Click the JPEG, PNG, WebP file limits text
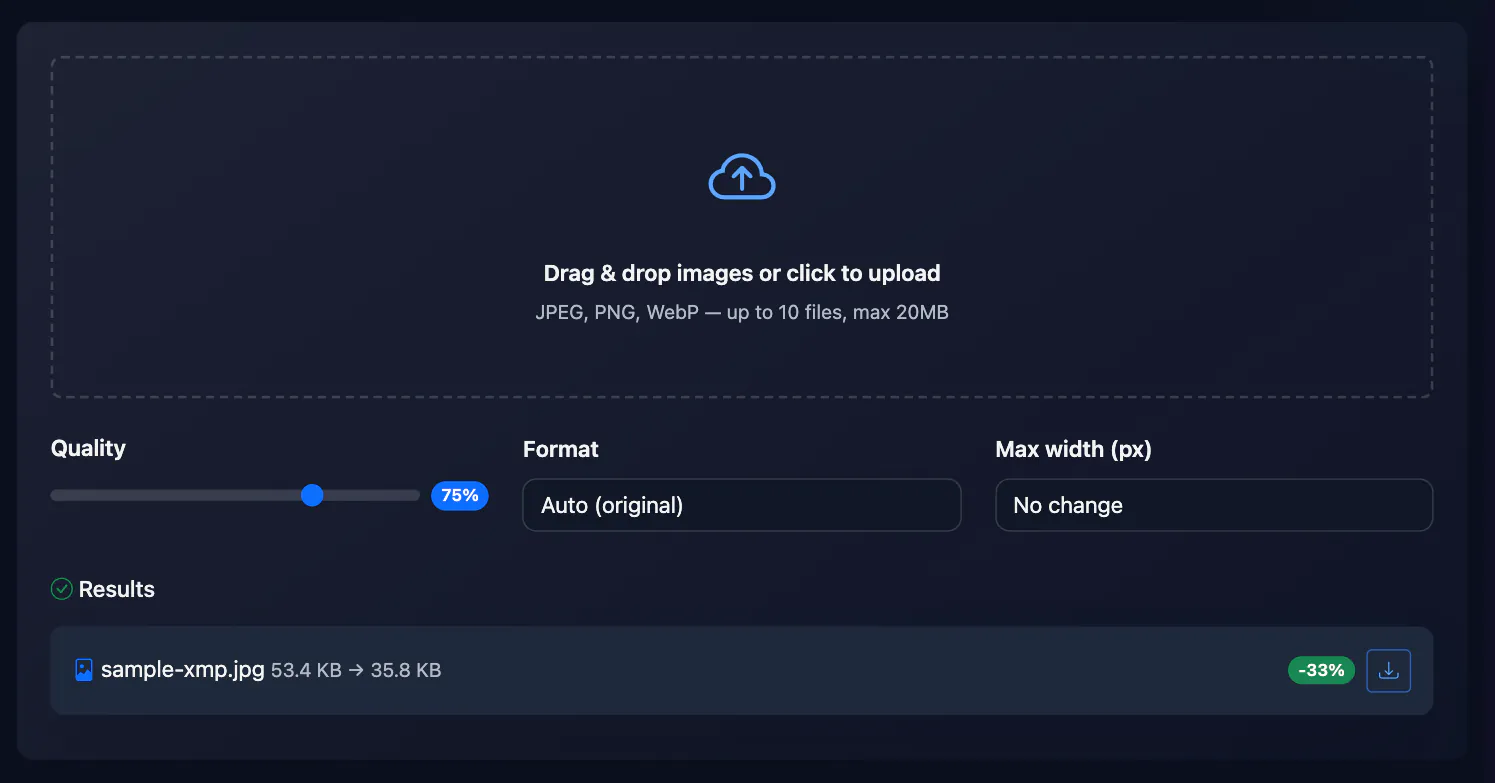 (742, 312)
